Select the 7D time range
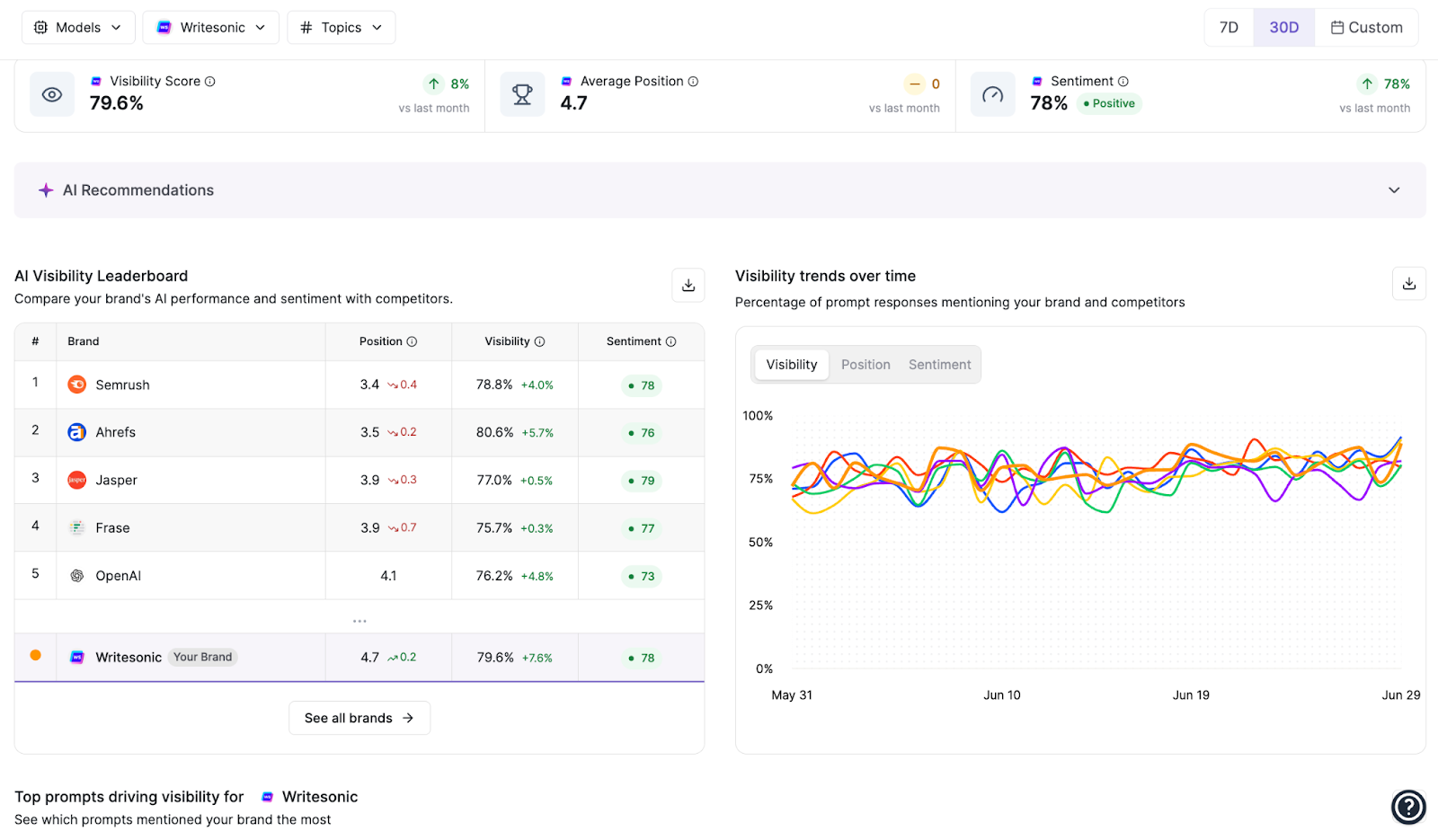The height and width of the screenshot is (840, 1438). pyautogui.click(x=1229, y=28)
